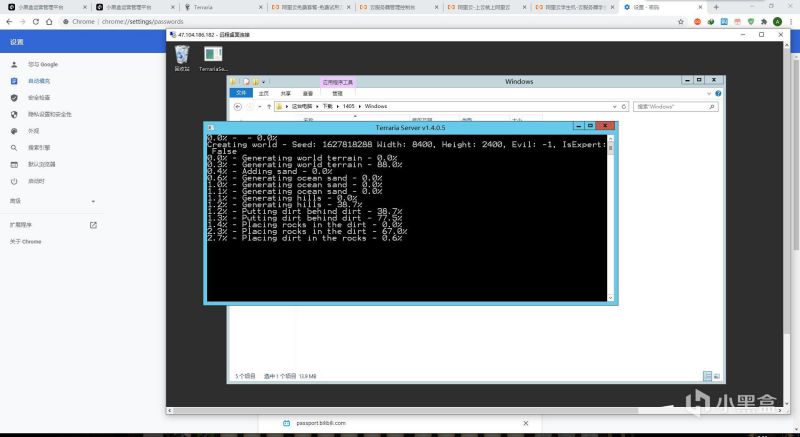Viewport: 800px width, 437px height.
Task: Click the Explorer back navigation arrow
Action: (x=237, y=107)
